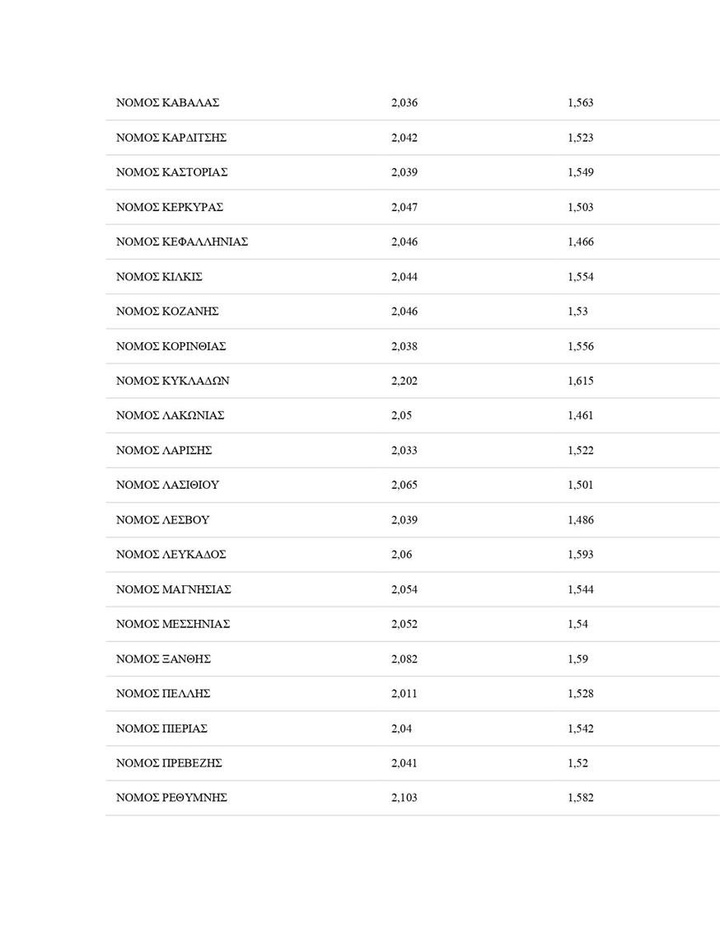Click the ΝΟΜΟΣ ΛΑΡΙΣΗΣ row label
This screenshot has width=720, height=933.
tap(164, 450)
